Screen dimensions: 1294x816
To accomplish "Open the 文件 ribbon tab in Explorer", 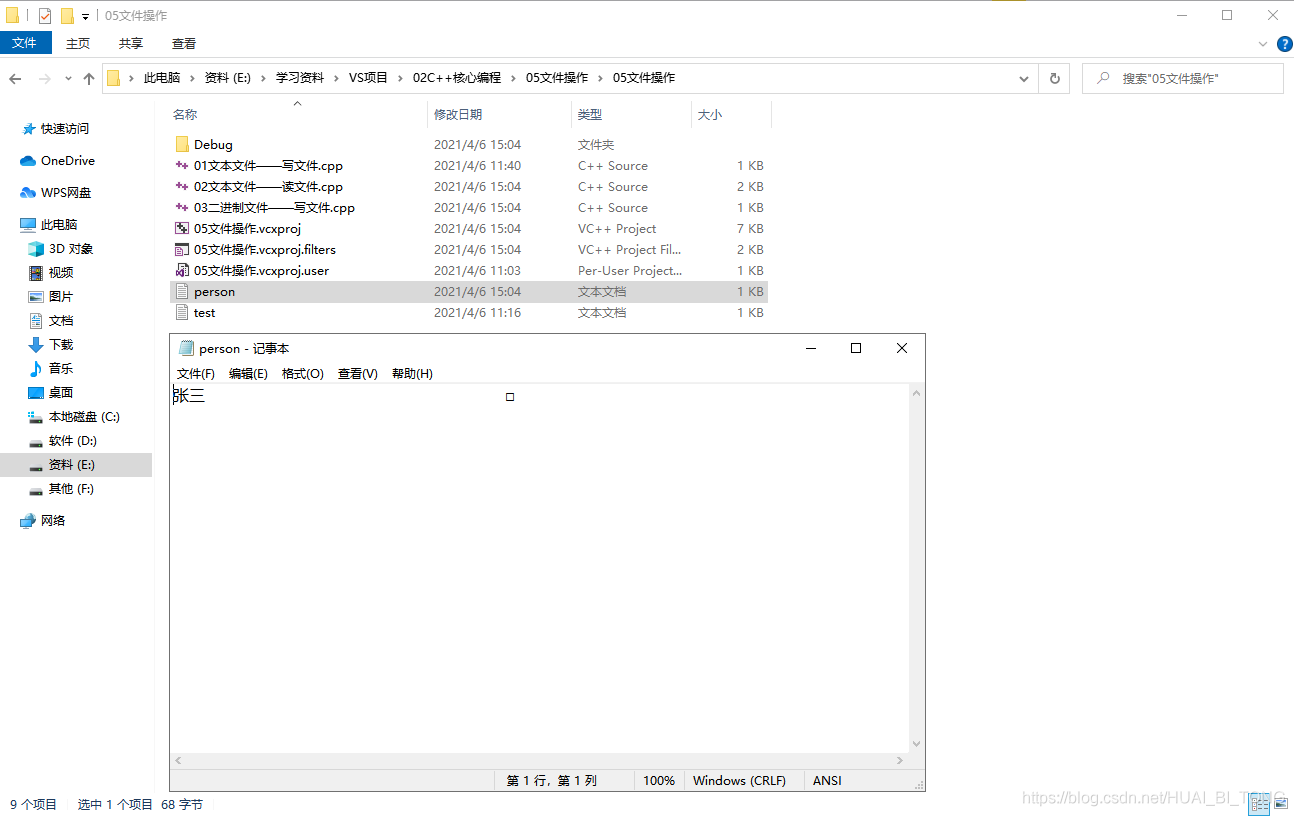I will (x=24, y=43).
